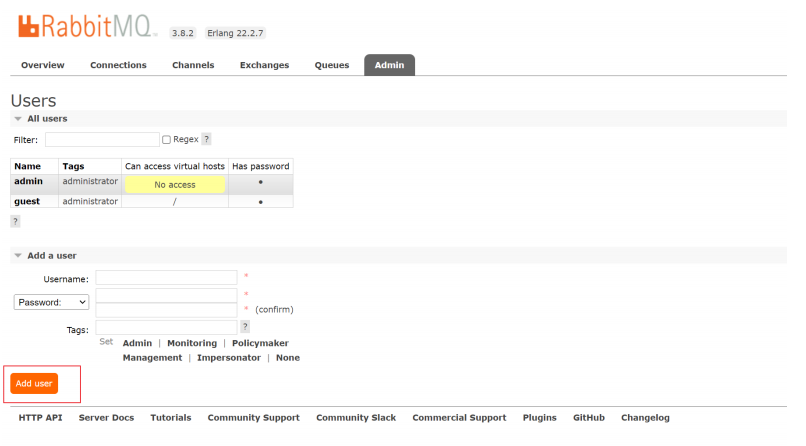Open the help icon next to Tags field

245,326
